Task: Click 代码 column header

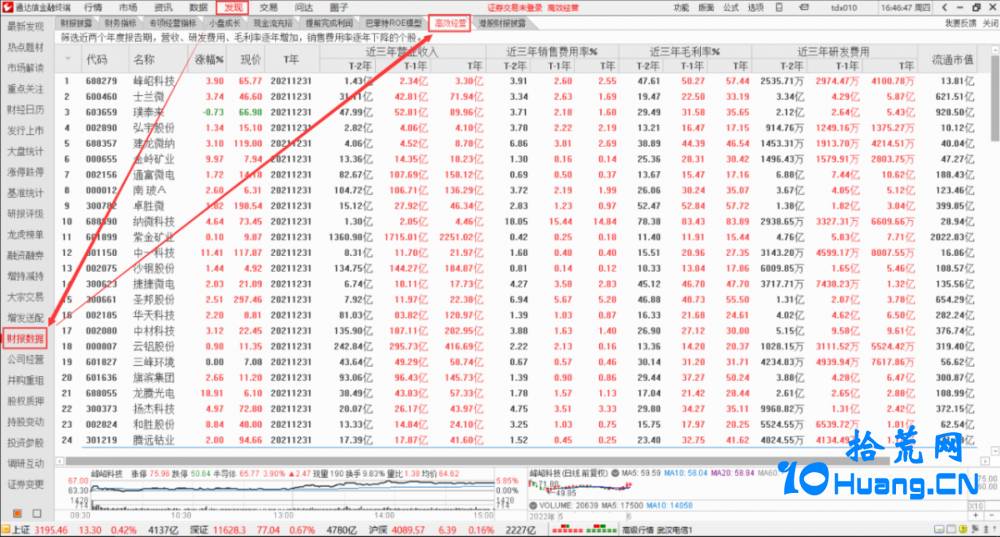Action: [x=97, y=59]
